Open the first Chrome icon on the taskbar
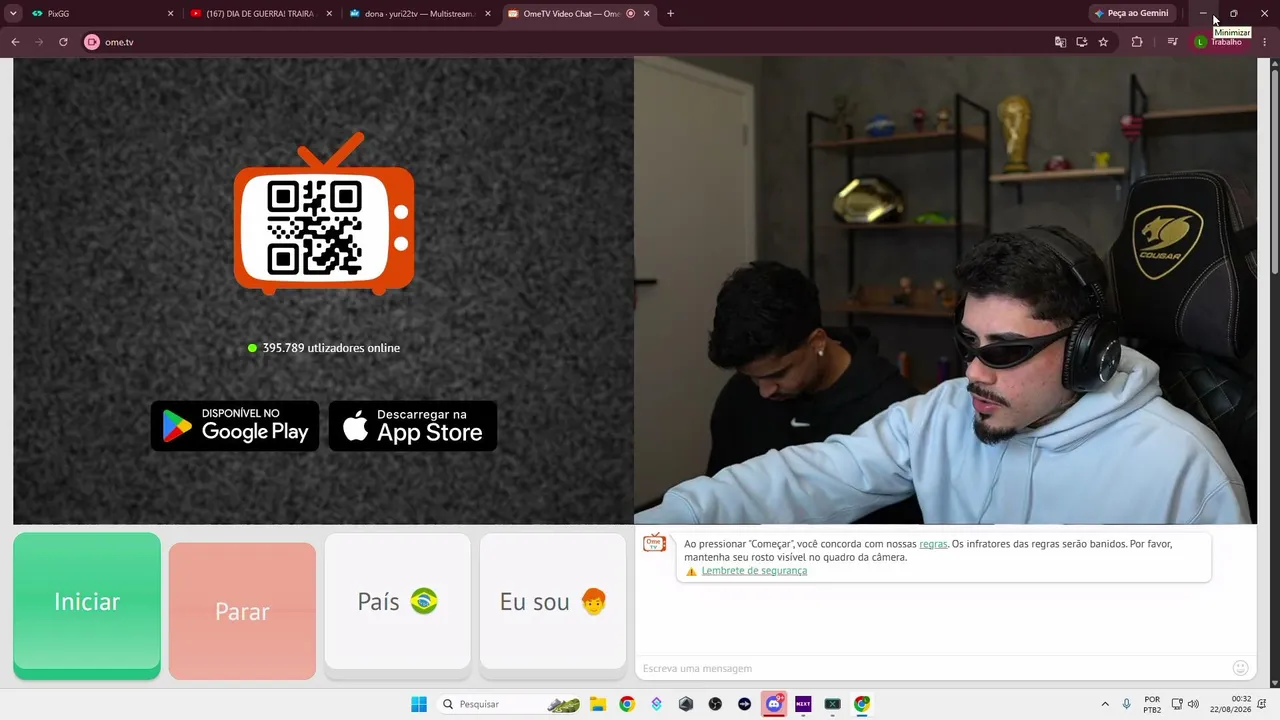 tap(627, 704)
